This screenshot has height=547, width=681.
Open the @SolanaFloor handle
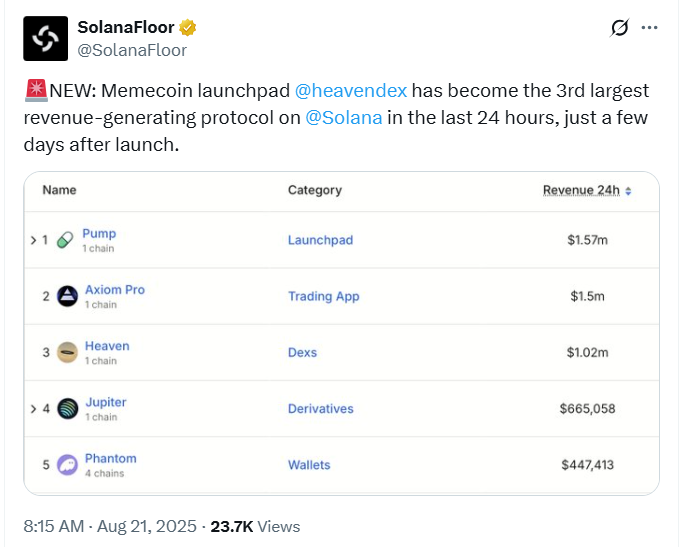point(132,50)
